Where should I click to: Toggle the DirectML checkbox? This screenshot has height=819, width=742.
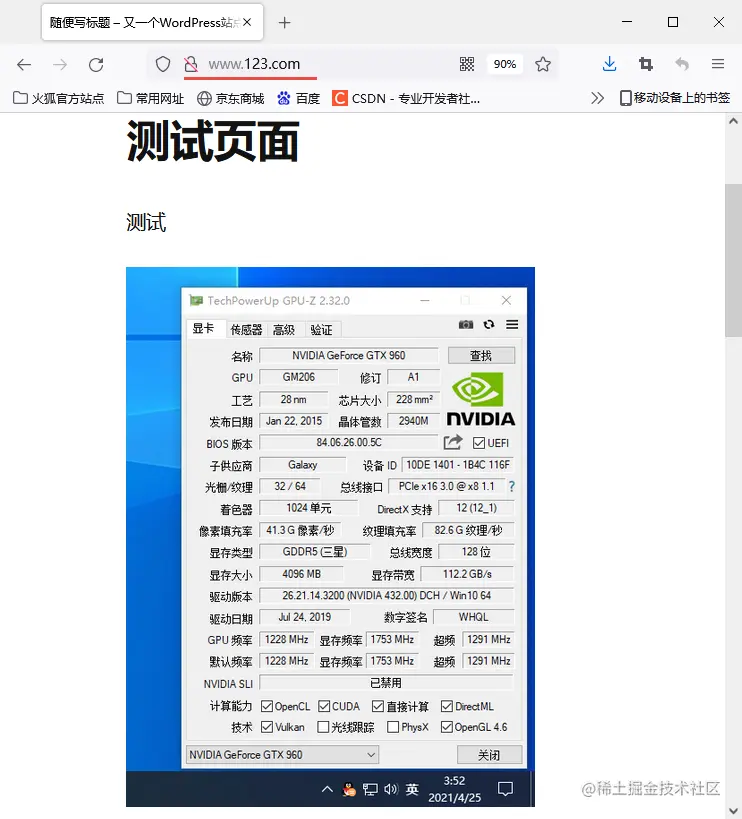point(446,706)
